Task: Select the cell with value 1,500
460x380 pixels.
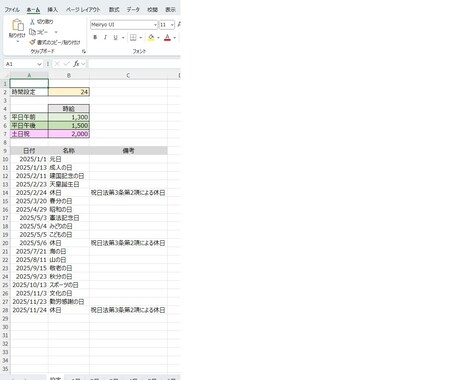Action: [x=69, y=125]
